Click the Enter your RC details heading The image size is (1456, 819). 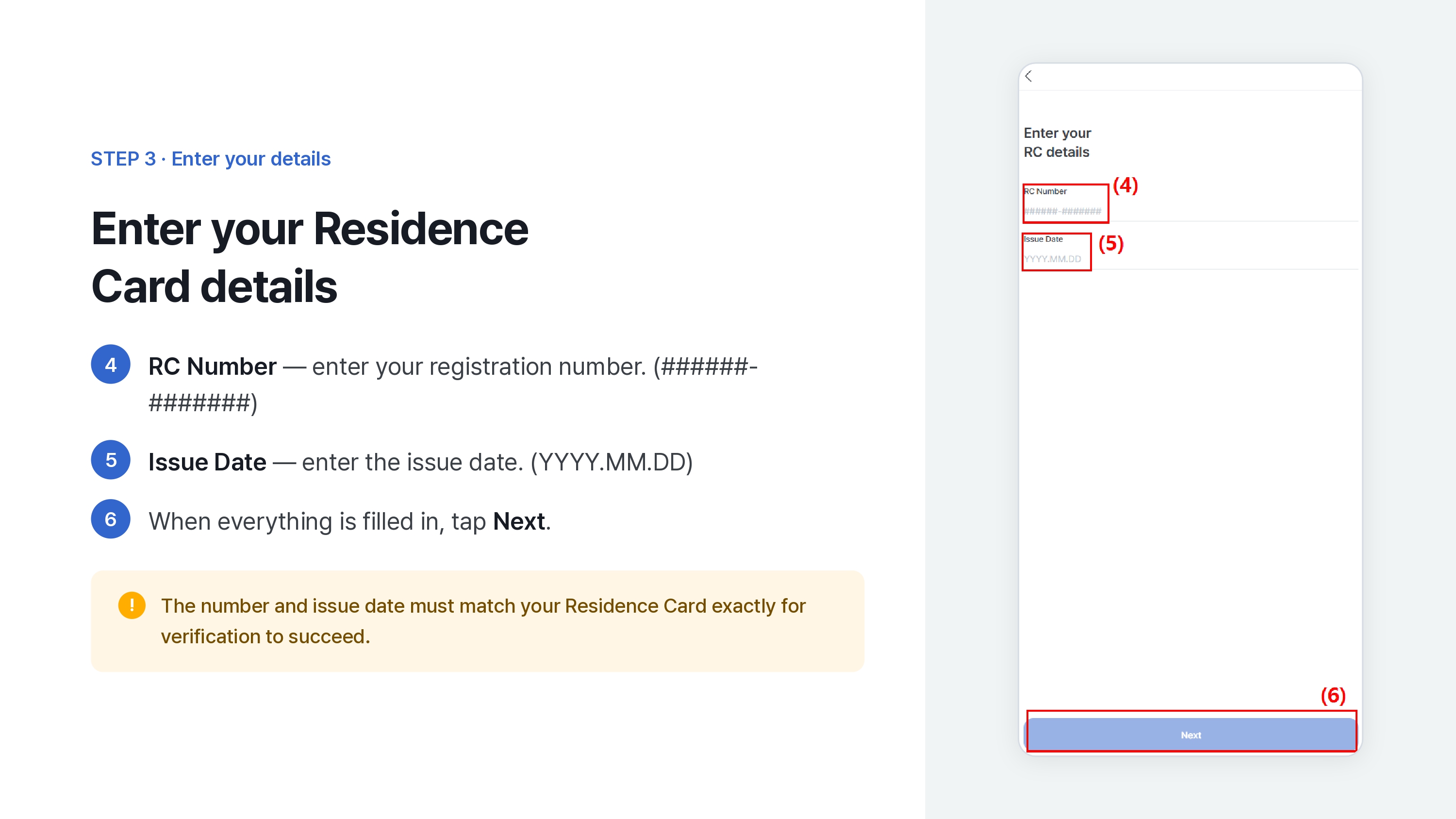1057,142
